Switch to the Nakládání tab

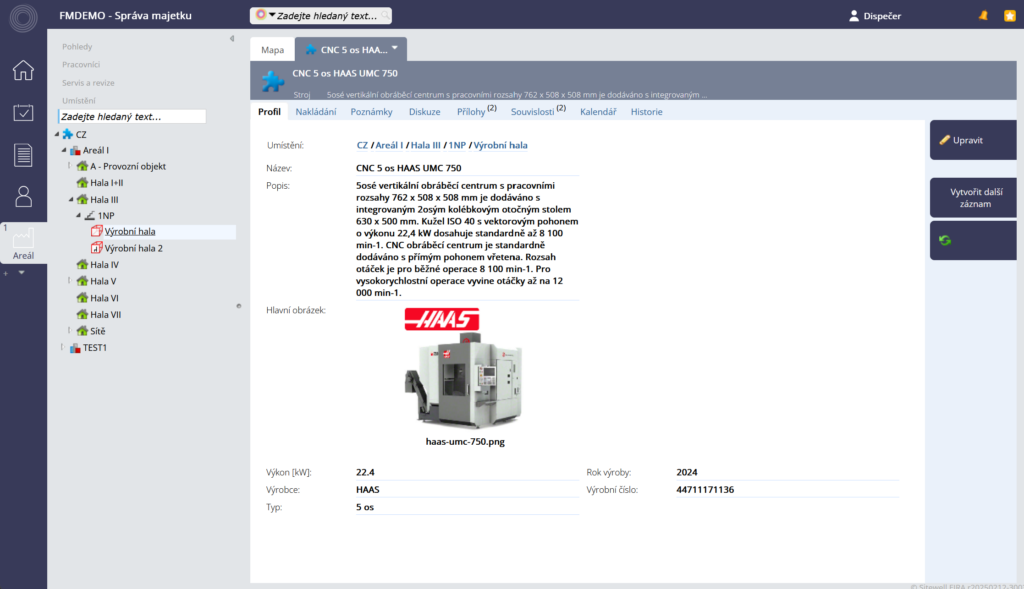click(x=315, y=112)
